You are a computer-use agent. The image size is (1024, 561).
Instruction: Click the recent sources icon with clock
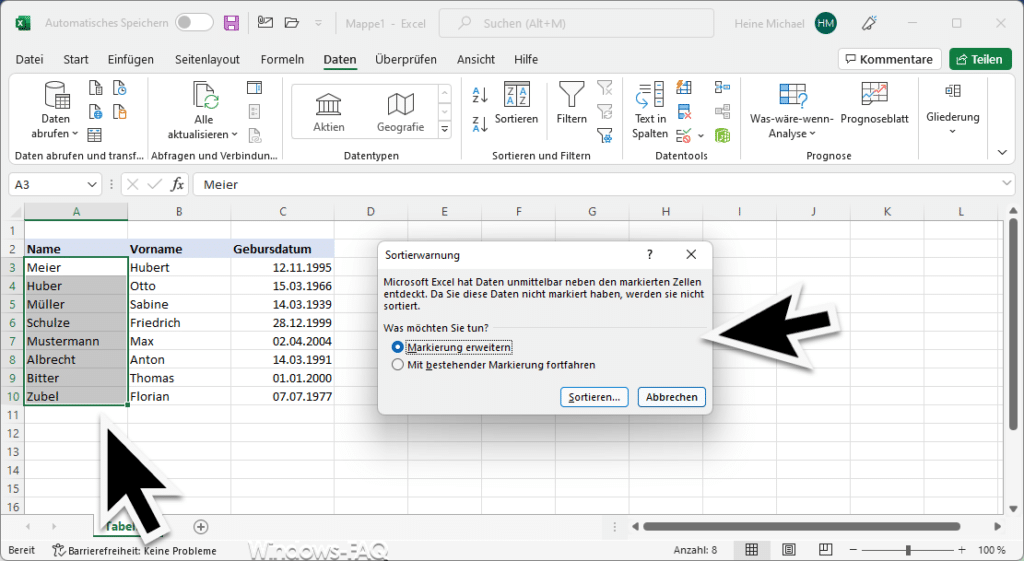[120, 88]
